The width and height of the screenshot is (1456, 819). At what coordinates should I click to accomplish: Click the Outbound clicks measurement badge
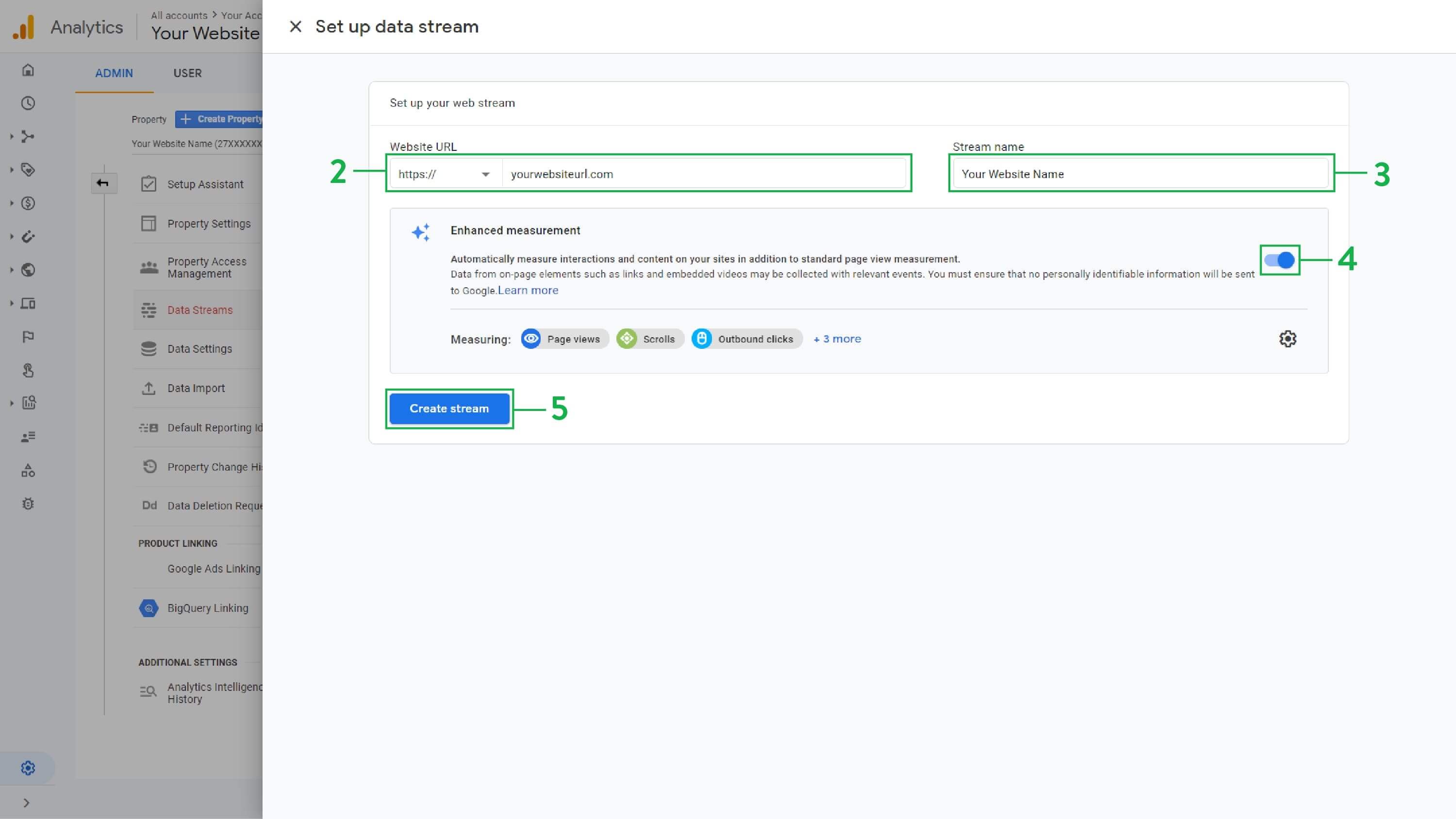tap(746, 339)
